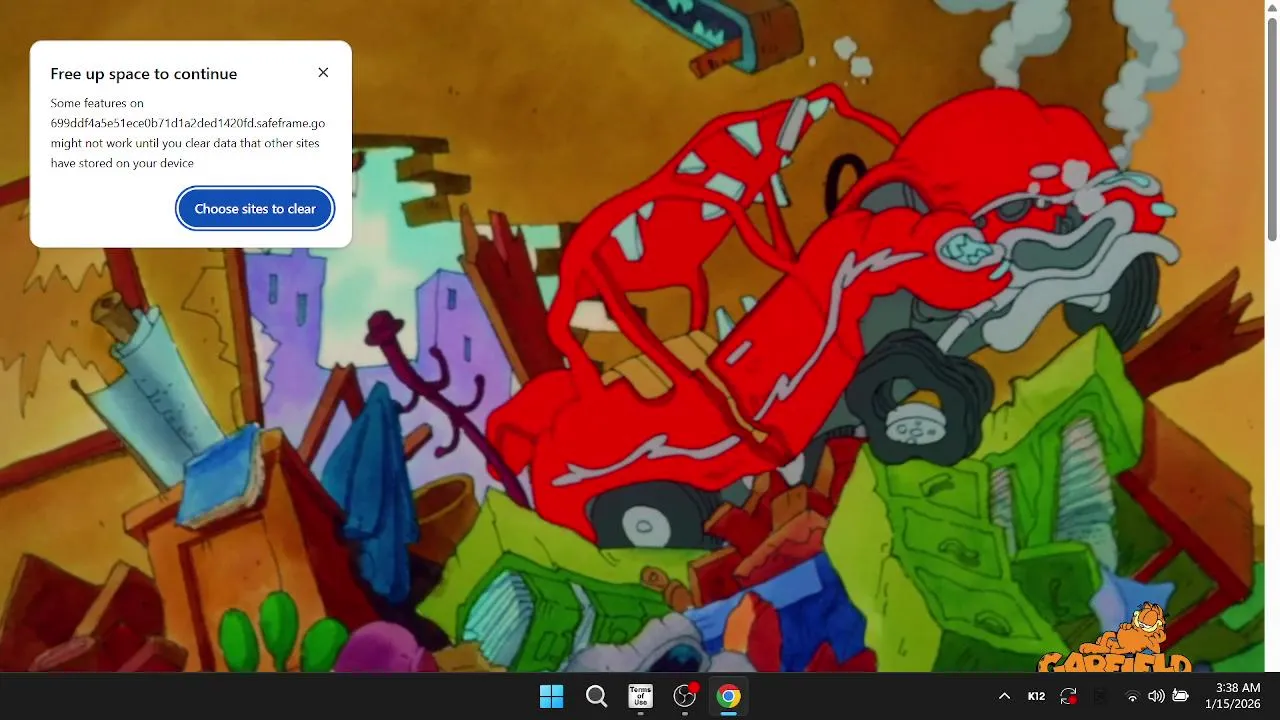The height and width of the screenshot is (720, 1280).
Task: Open taskbar Search magnifier
Action: pos(596,697)
